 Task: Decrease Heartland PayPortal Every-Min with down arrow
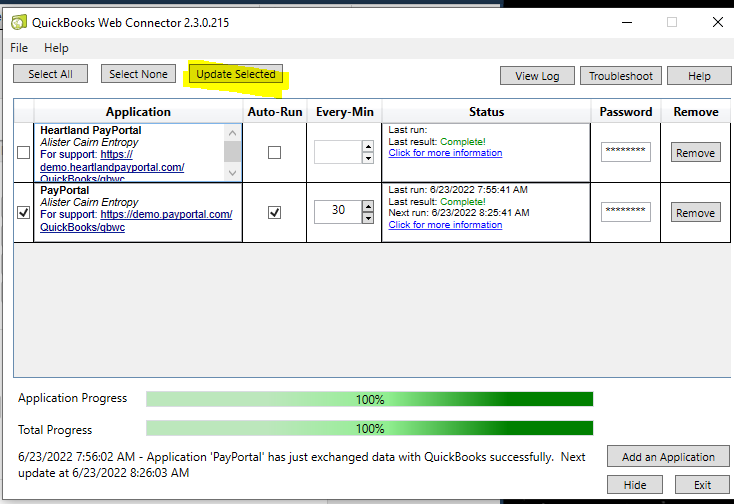[368, 158]
